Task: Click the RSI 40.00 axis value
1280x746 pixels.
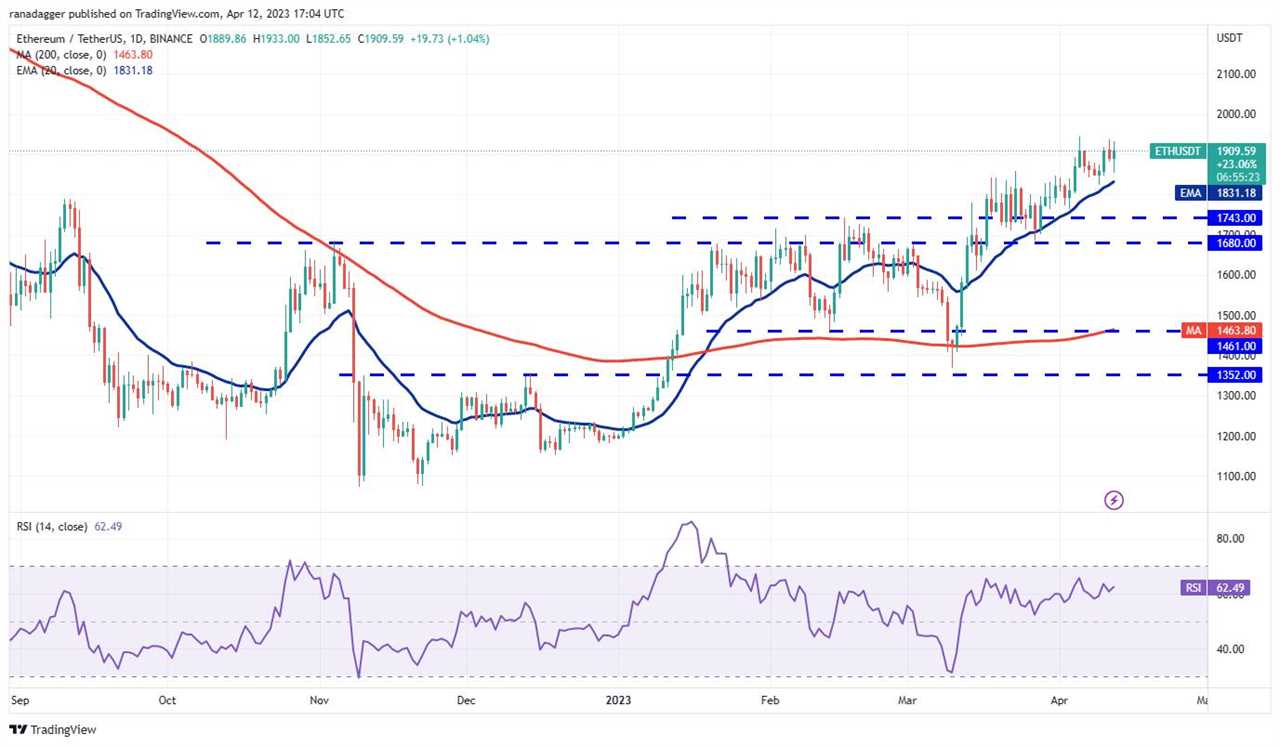Action: [1230, 649]
